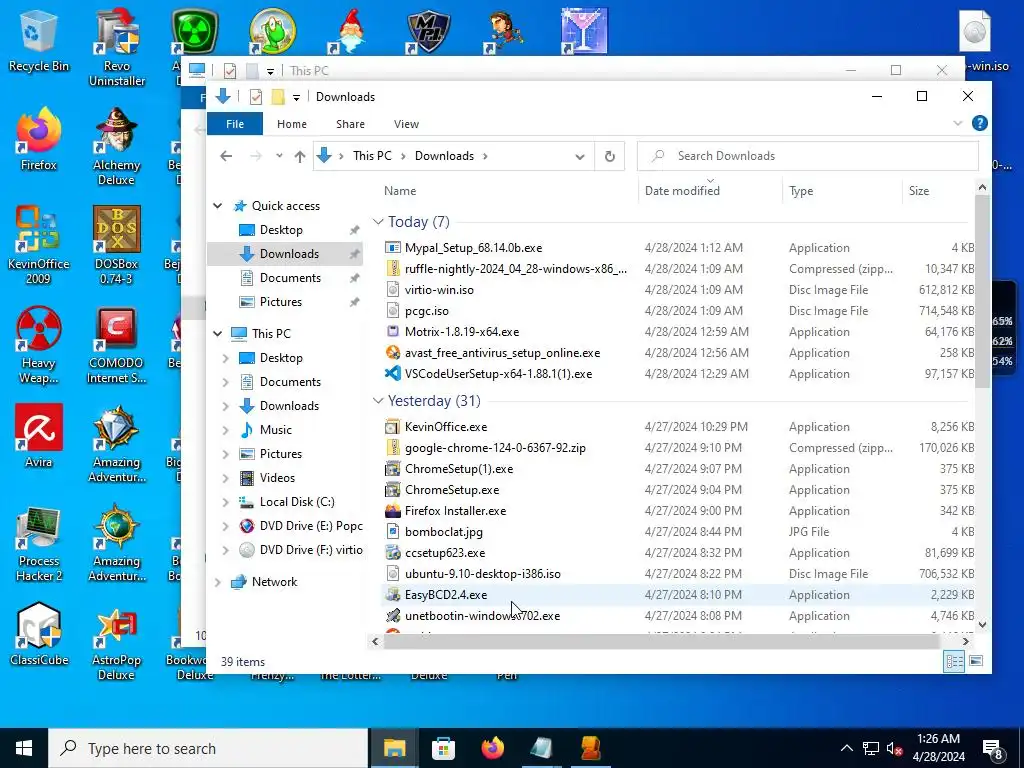This screenshot has width=1024, height=768.
Task: Sort by Date modified column
Action: (682, 191)
